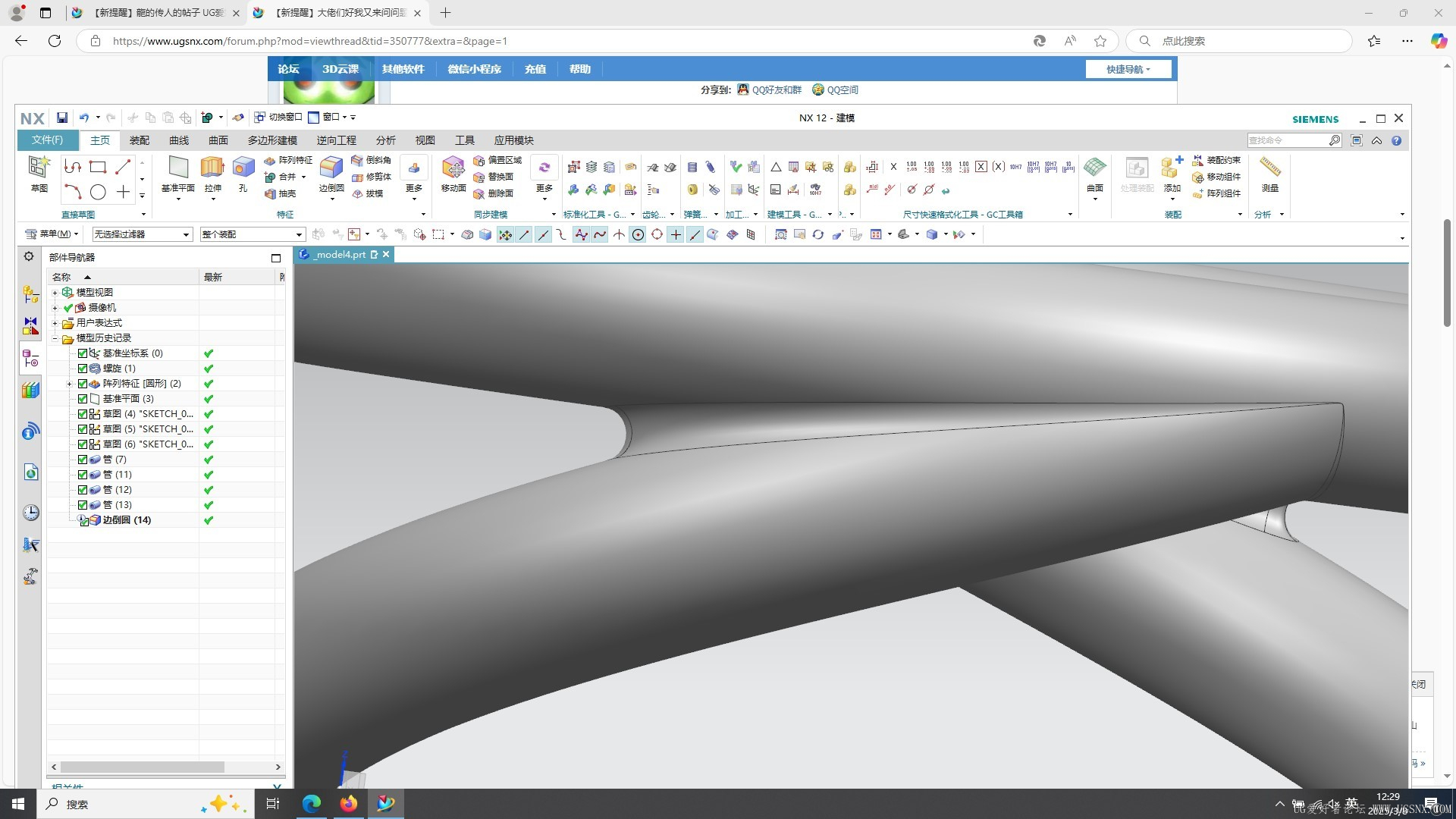Open the 快捷导航 dropdown on the forum
The width and height of the screenshot is (1456, 819).
(x=1128, y=69)
